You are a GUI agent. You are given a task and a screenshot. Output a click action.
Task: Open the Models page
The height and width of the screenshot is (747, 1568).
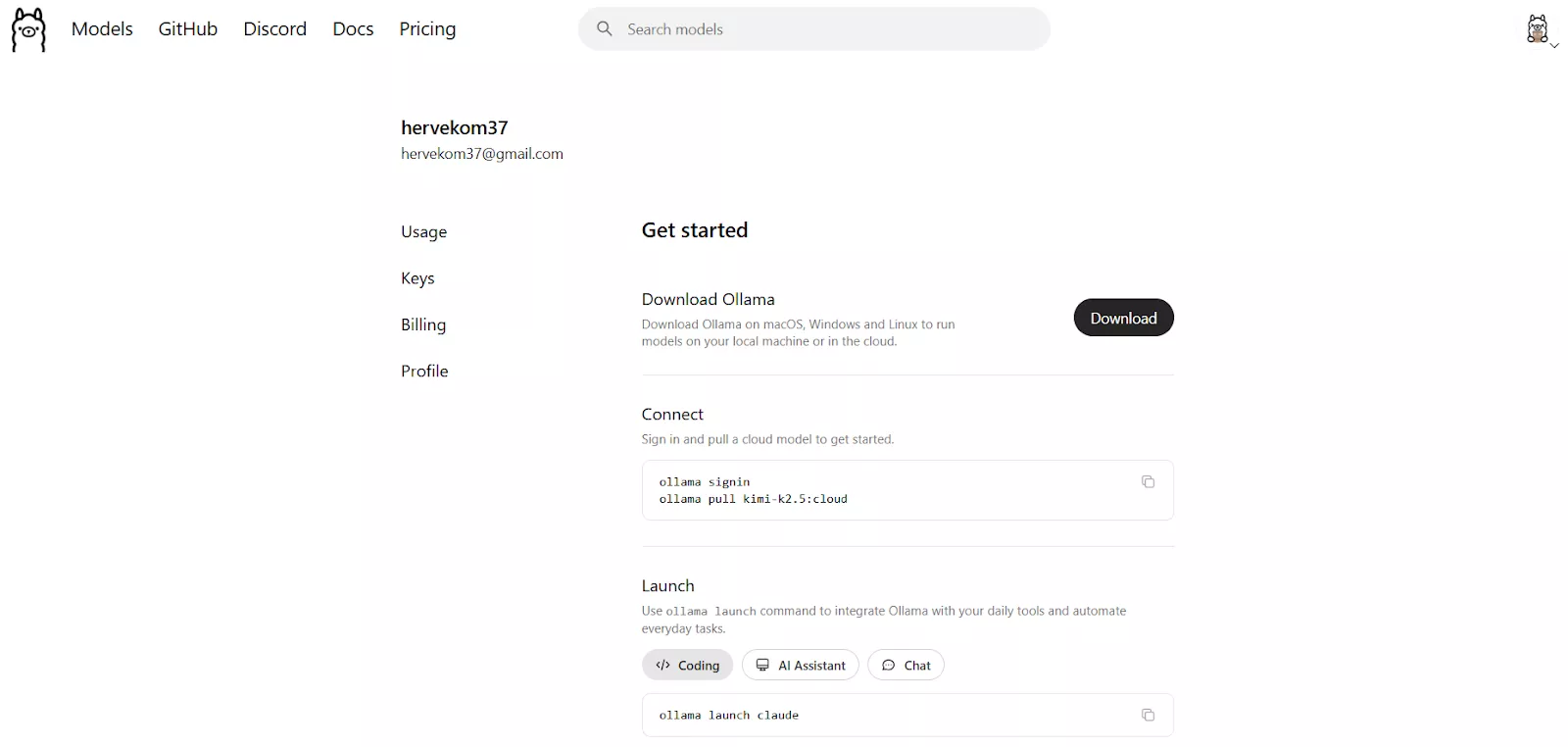click(x=102, y=29)
